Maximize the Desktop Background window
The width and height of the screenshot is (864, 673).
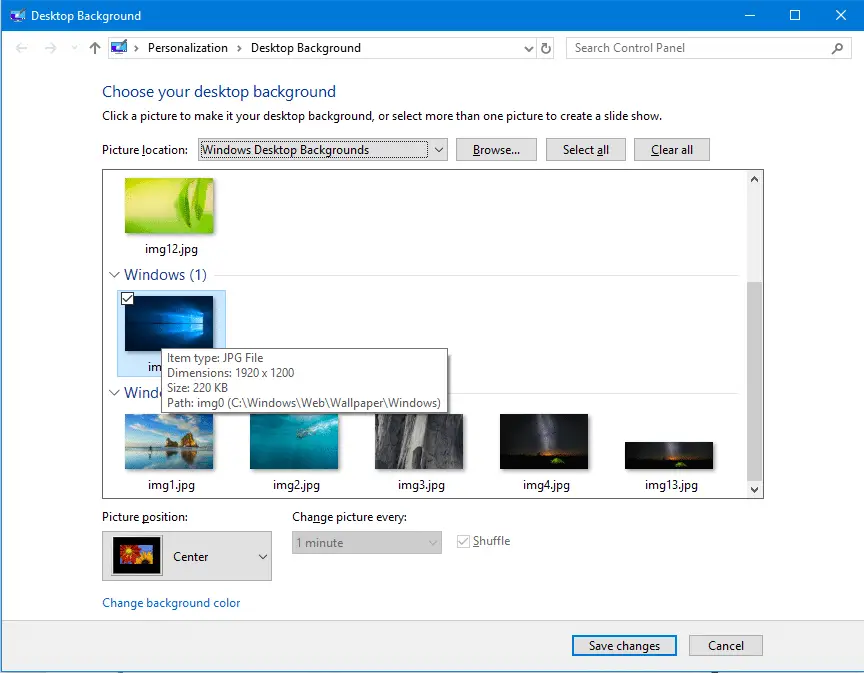pyautogui.click(x=795, y=15)
